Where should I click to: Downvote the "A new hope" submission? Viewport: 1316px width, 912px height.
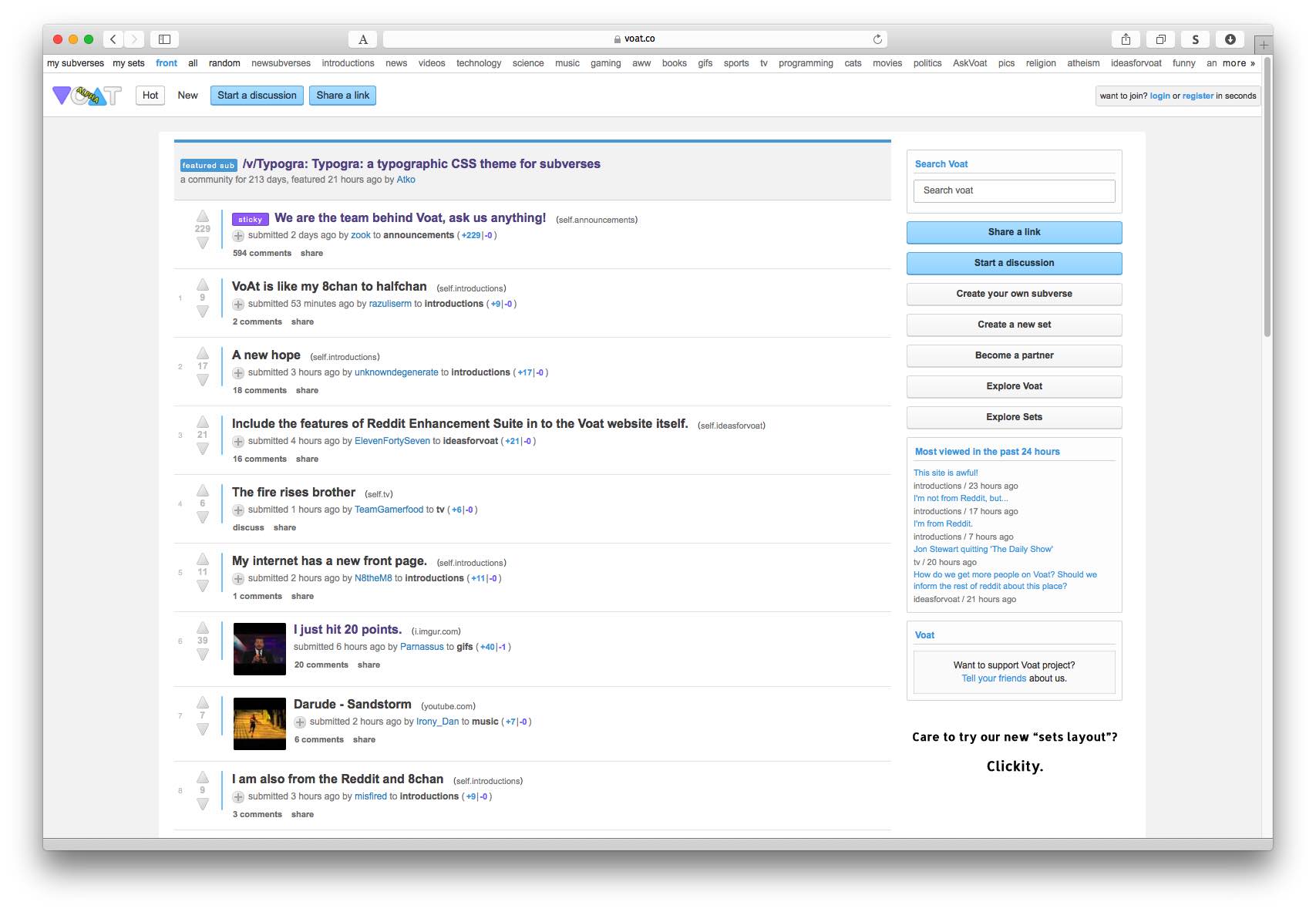[203, 379]
